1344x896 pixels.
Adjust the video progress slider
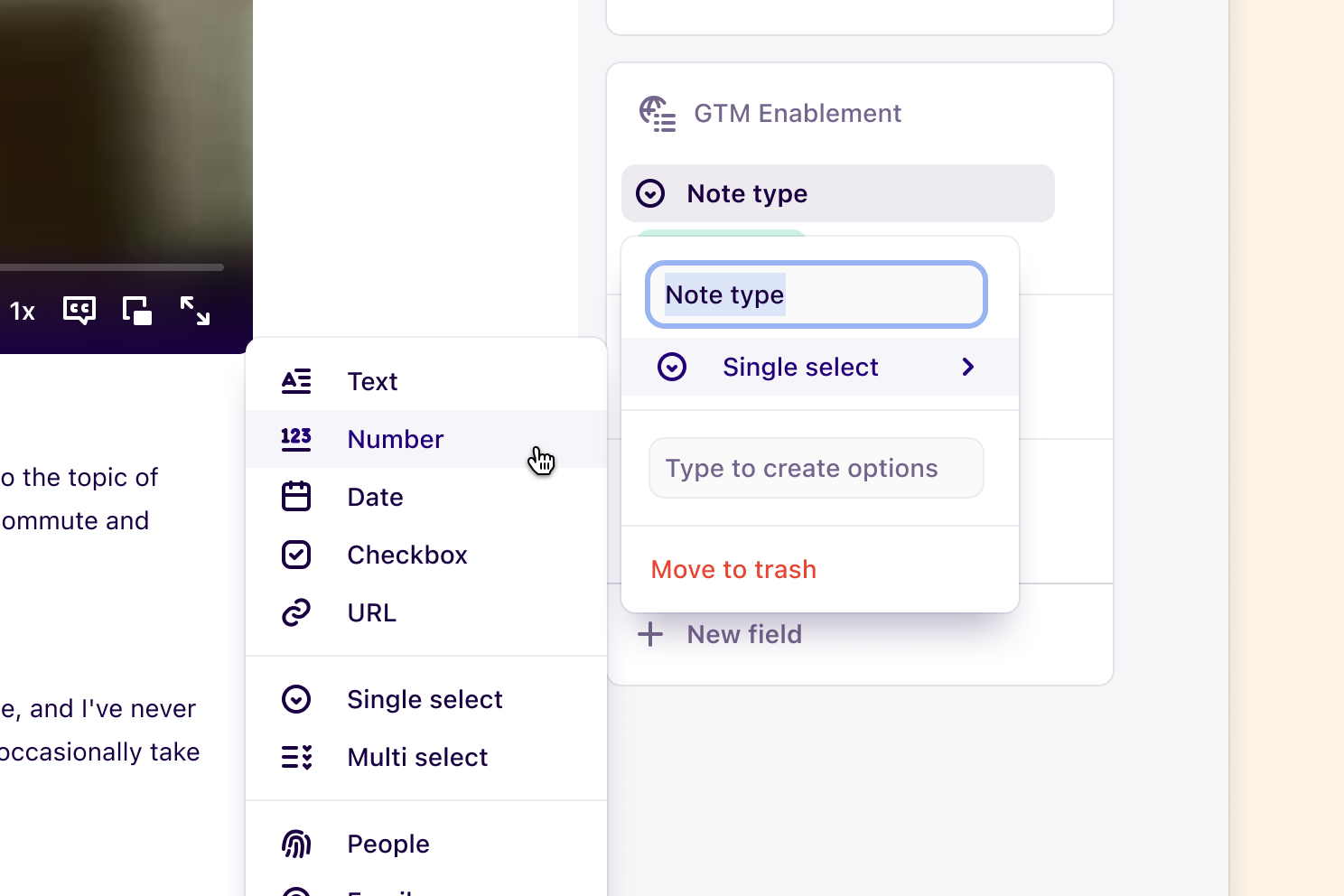(111, 266)
